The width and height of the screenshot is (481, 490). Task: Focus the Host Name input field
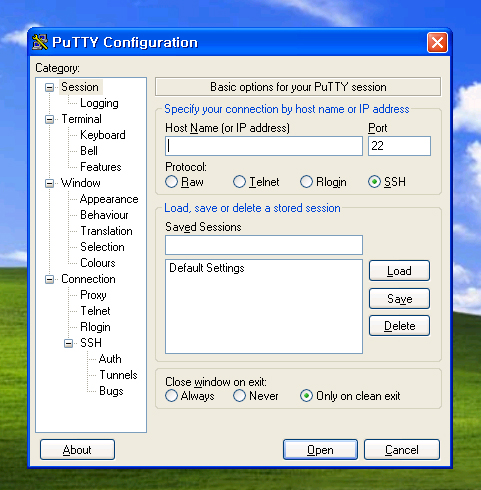click(x=264, y=146)
